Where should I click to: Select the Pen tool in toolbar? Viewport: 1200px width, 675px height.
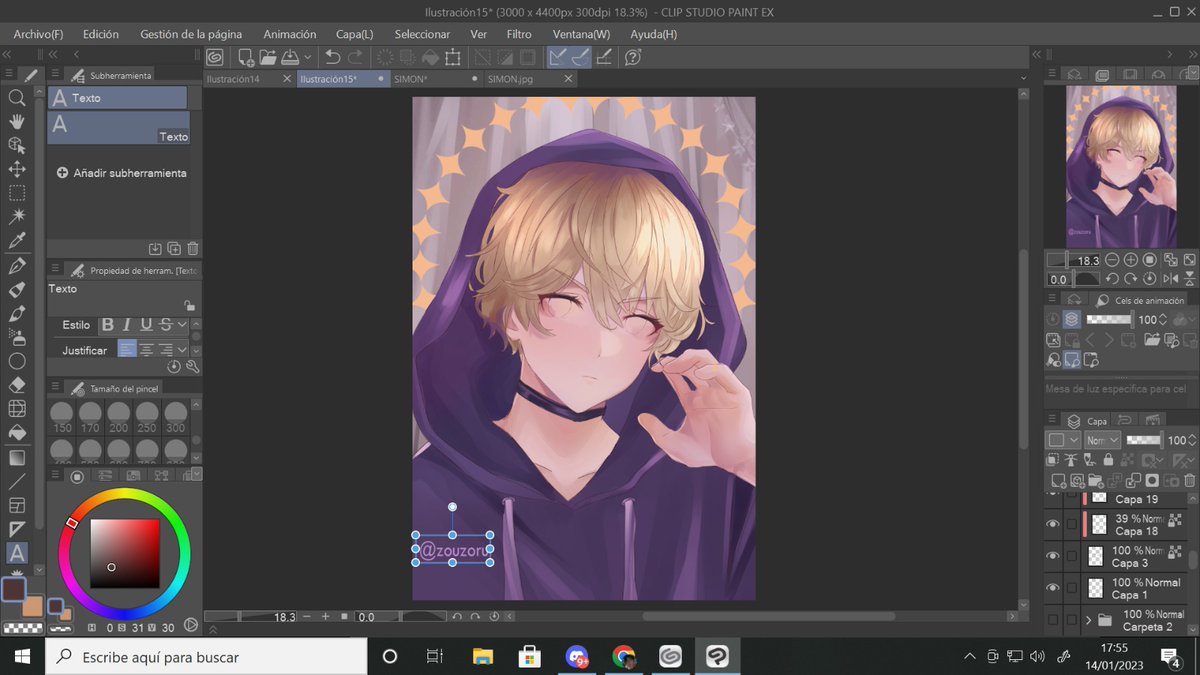click(17, 266)
